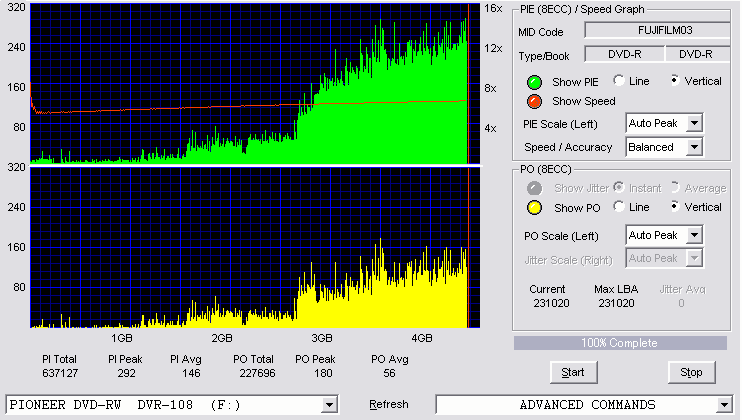742x420 pixels.
Task: Click the PI Total value 637127
Action: (60, 373)
